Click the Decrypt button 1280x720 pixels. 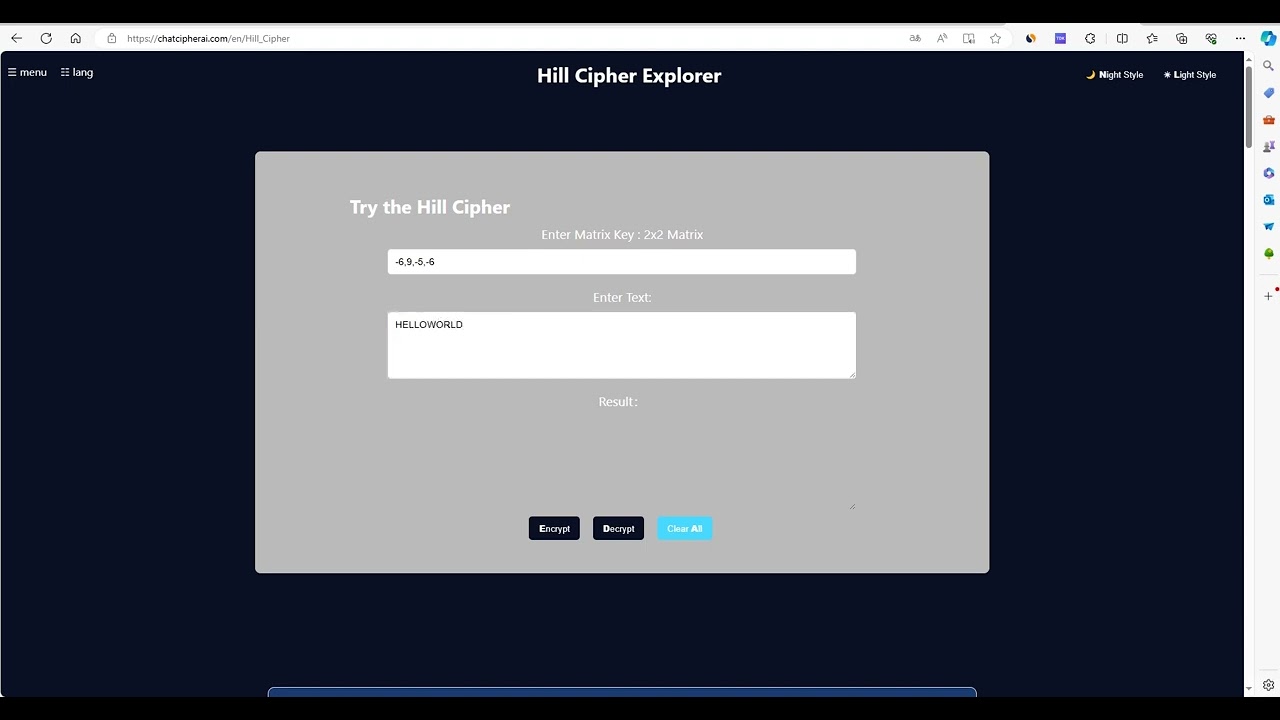[x=618, y=528]
